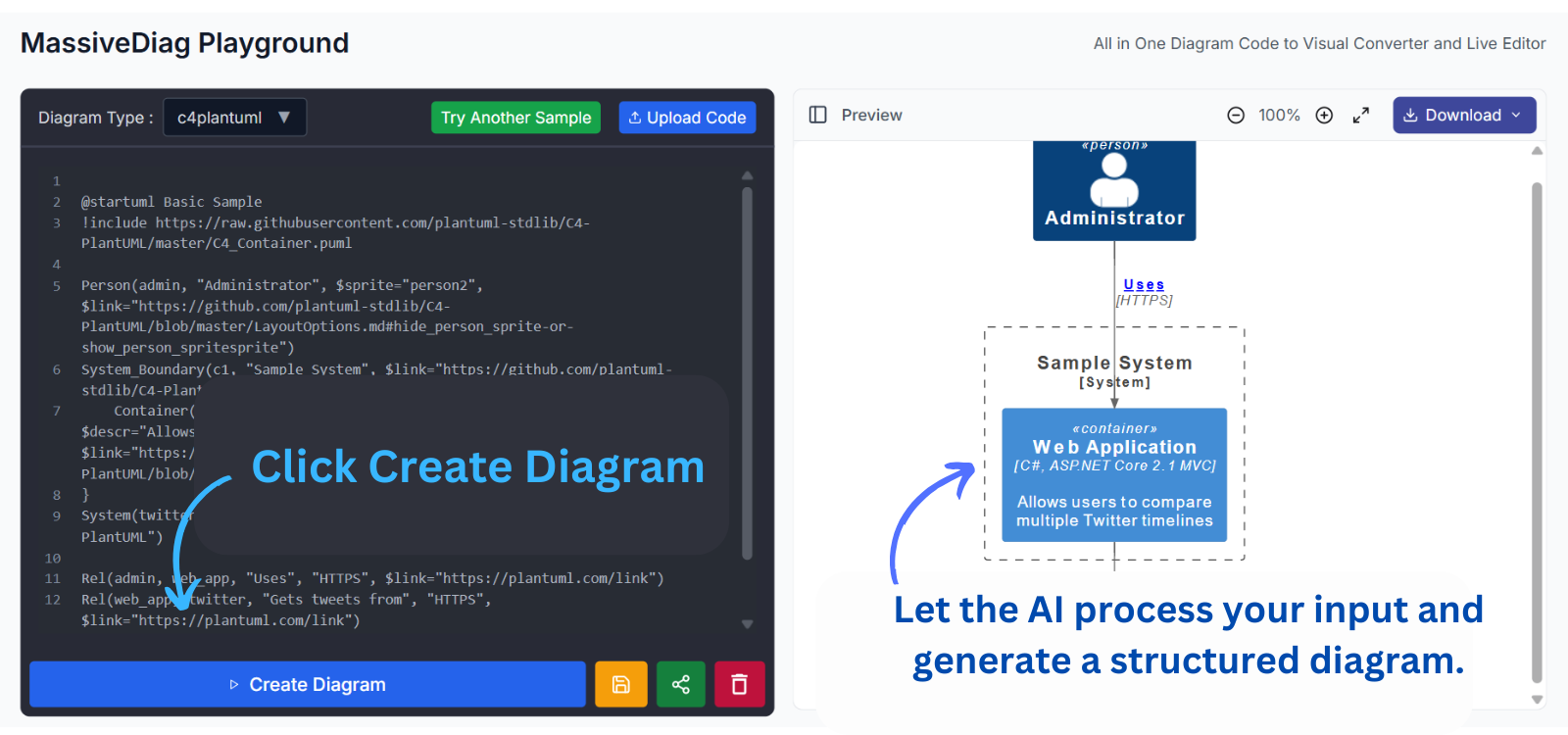This screenshot has width=1568, height=735.
Task: Open the c4plantuml diagram type dropdown
Action: 234,118
